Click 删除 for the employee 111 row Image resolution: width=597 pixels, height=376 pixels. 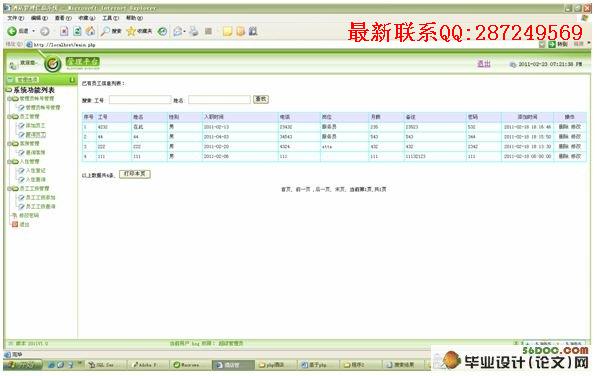pos(563,156)
